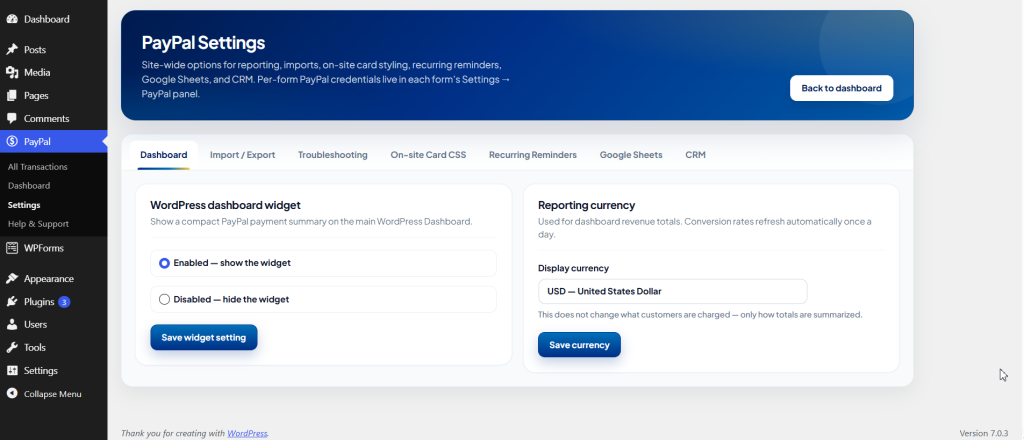Open the Appearance menu label
1024x440 pixels.
[49, 279]
